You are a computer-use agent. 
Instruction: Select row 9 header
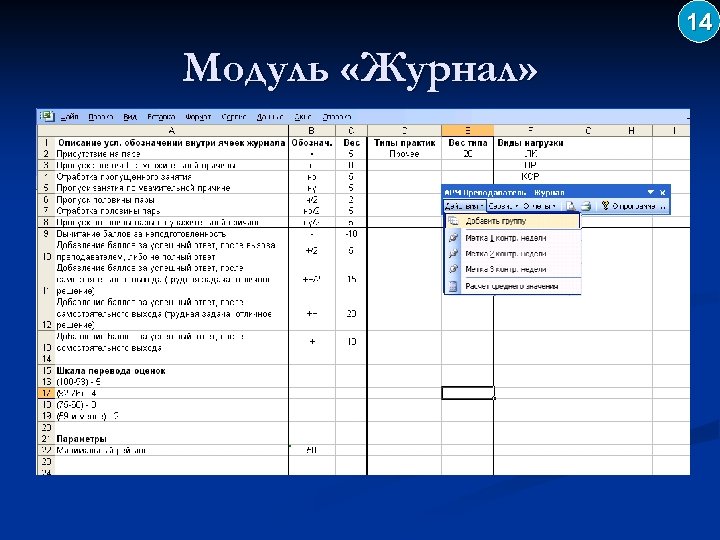(x=46, y=234)
